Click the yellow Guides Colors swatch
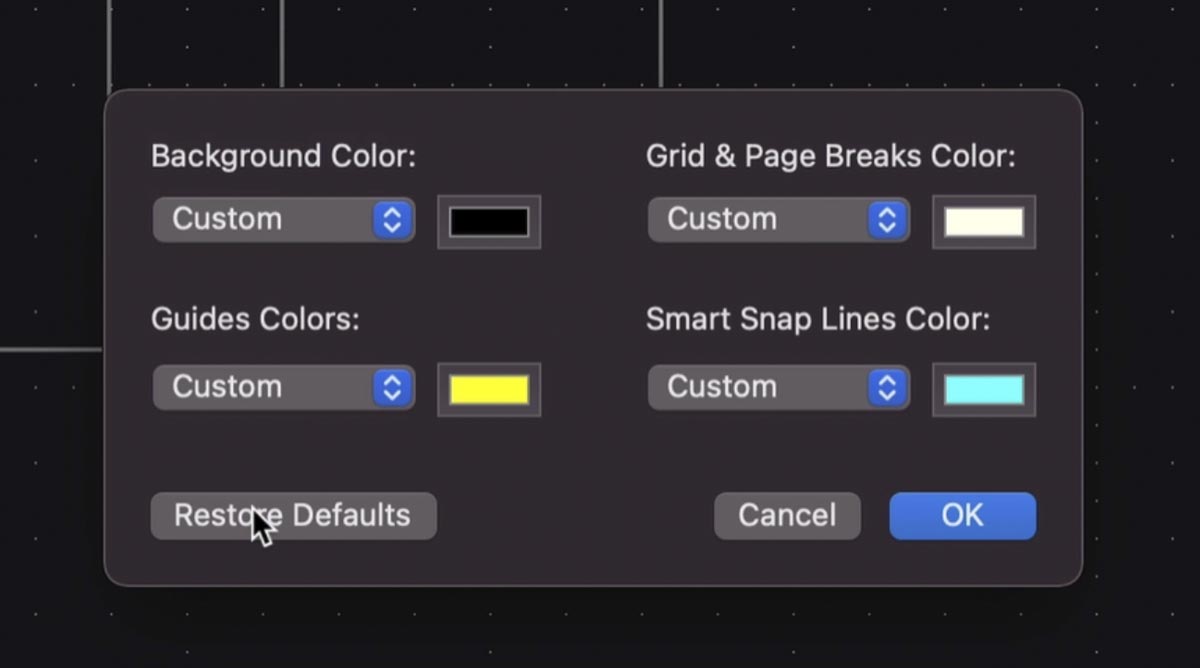 pos(489,390)
